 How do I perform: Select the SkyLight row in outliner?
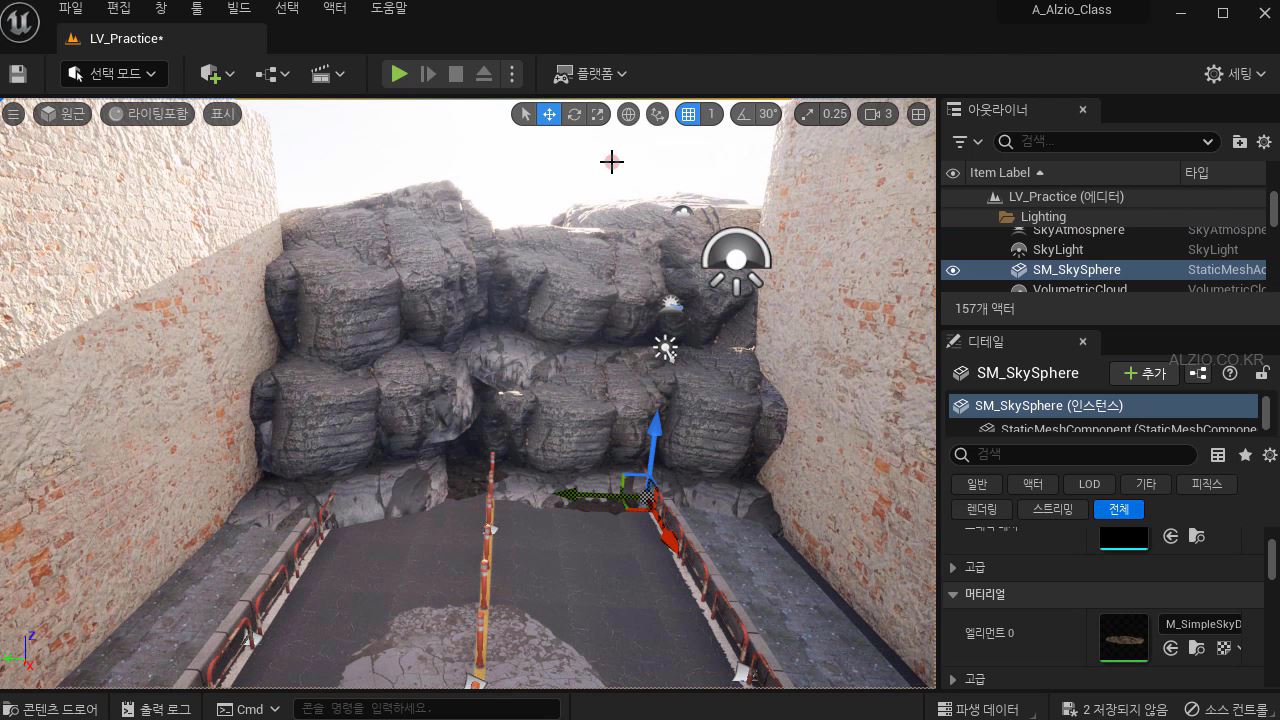click(x=1105, y=250)
